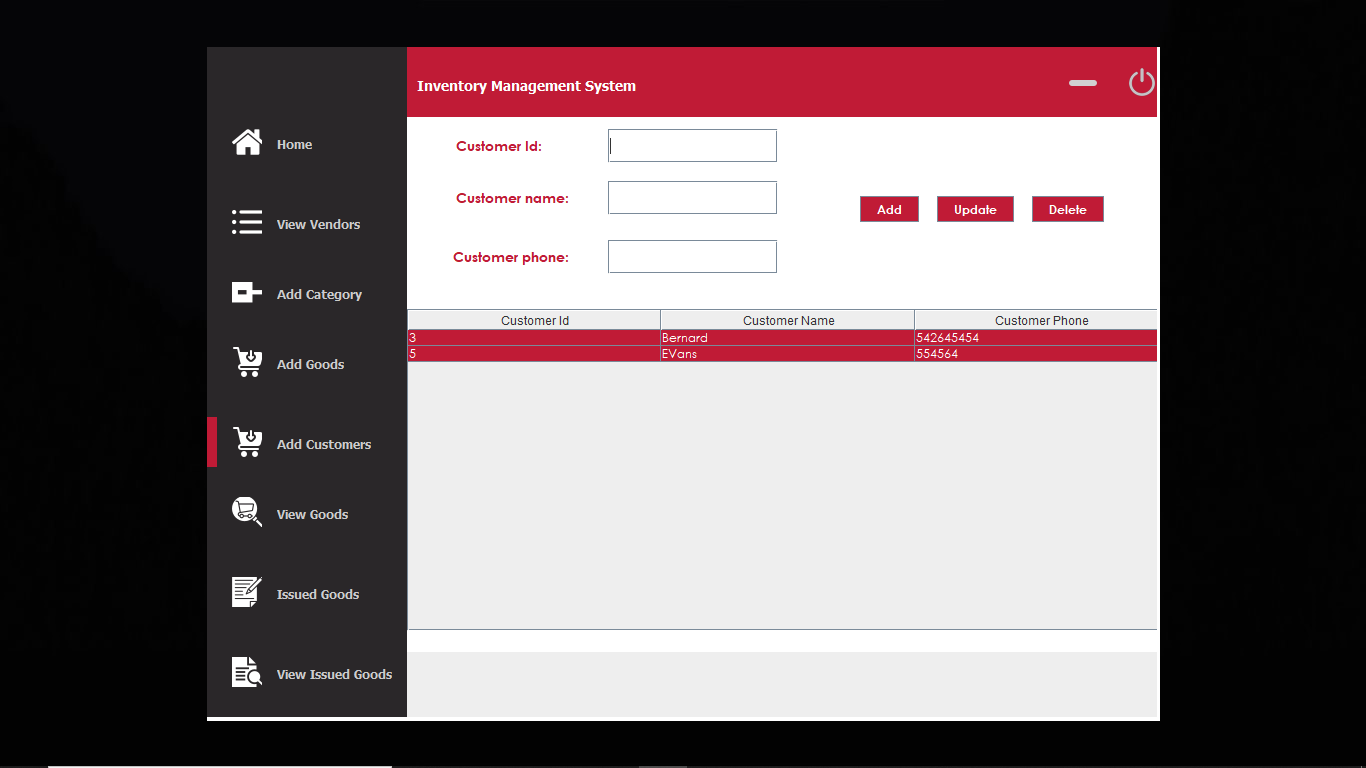
Task: Click the Customer phone: form label
Action: 511,257
